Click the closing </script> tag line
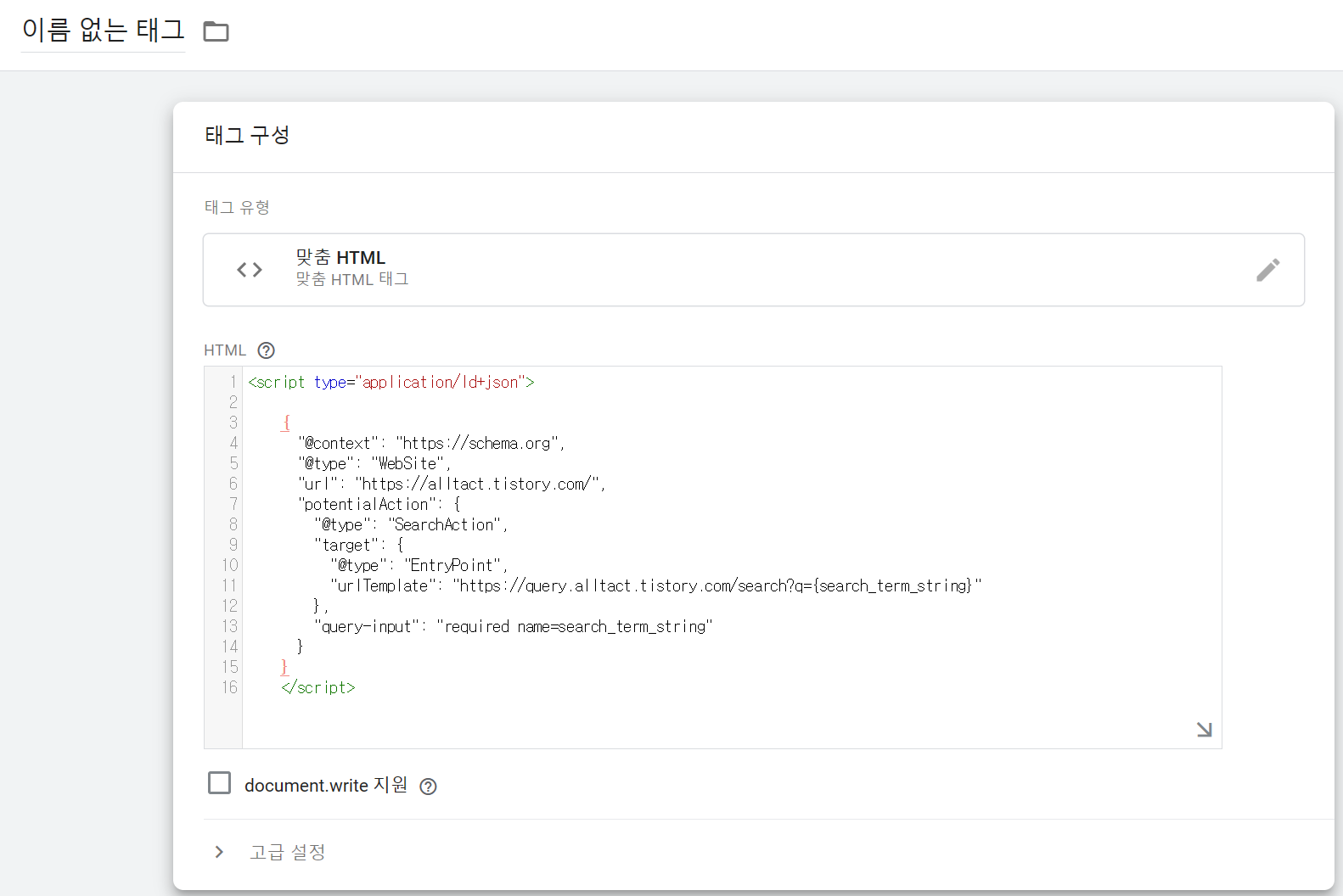 click(x=318, y=688)
